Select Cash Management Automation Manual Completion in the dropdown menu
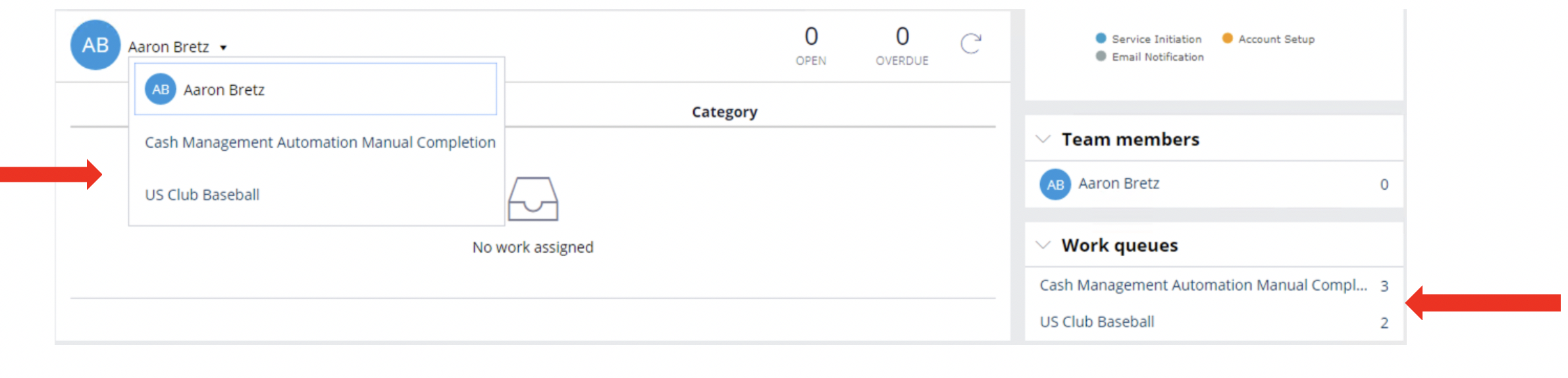Image resolution: width=1568 pixels, height=378 pixels. pos(320,142)
